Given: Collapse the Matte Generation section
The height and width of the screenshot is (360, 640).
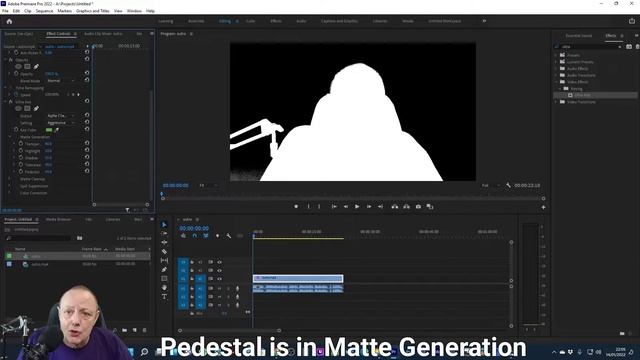Looking at the screenshot, I should pos(10,137).
